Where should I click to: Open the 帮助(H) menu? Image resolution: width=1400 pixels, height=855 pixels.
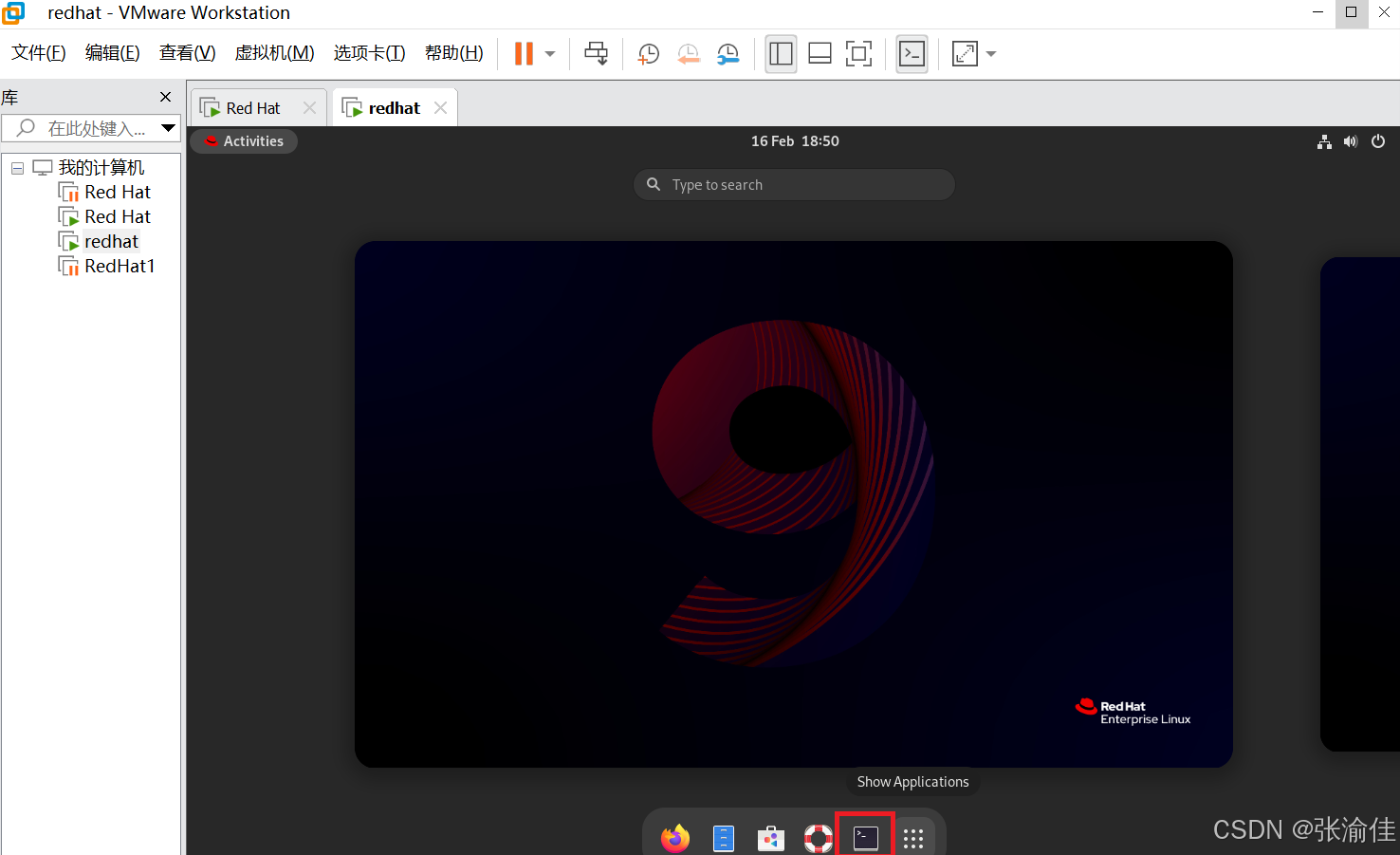point(454,53)
